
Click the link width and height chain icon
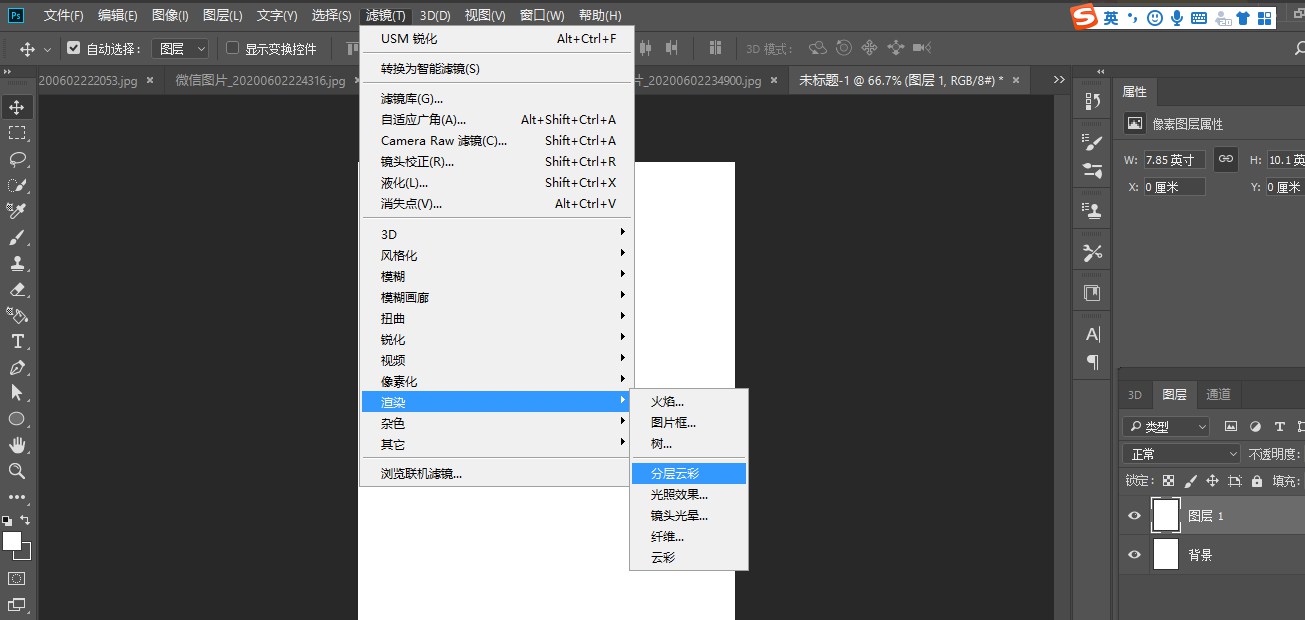click(x=1225, y=158)
